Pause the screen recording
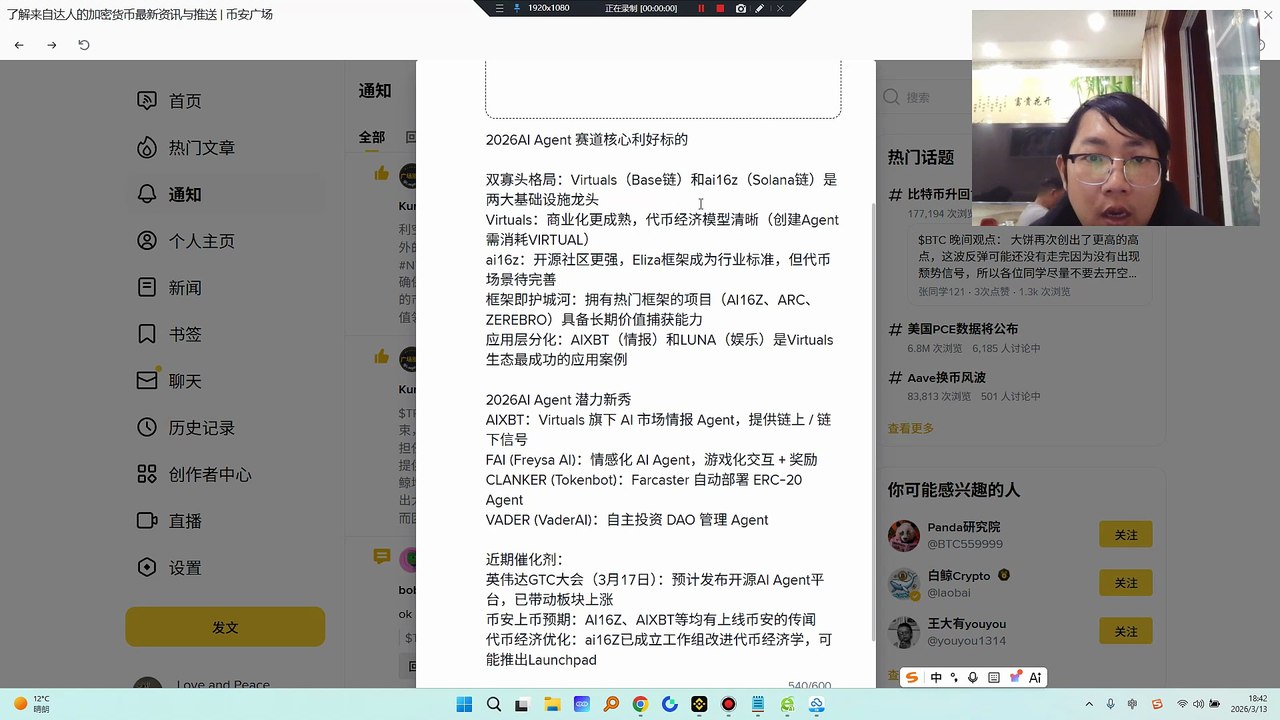This screenshot has width=1280, height=720. (x=701, y=8)
